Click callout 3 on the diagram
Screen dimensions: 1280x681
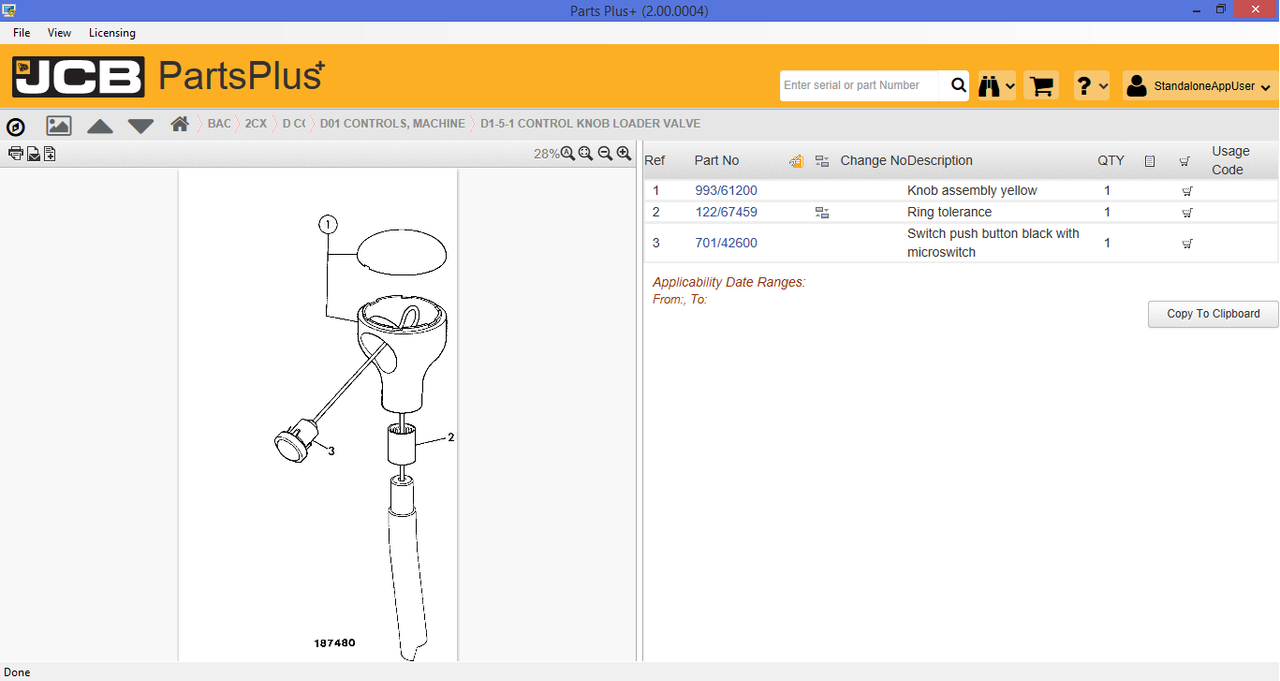[x=331, y=451]
